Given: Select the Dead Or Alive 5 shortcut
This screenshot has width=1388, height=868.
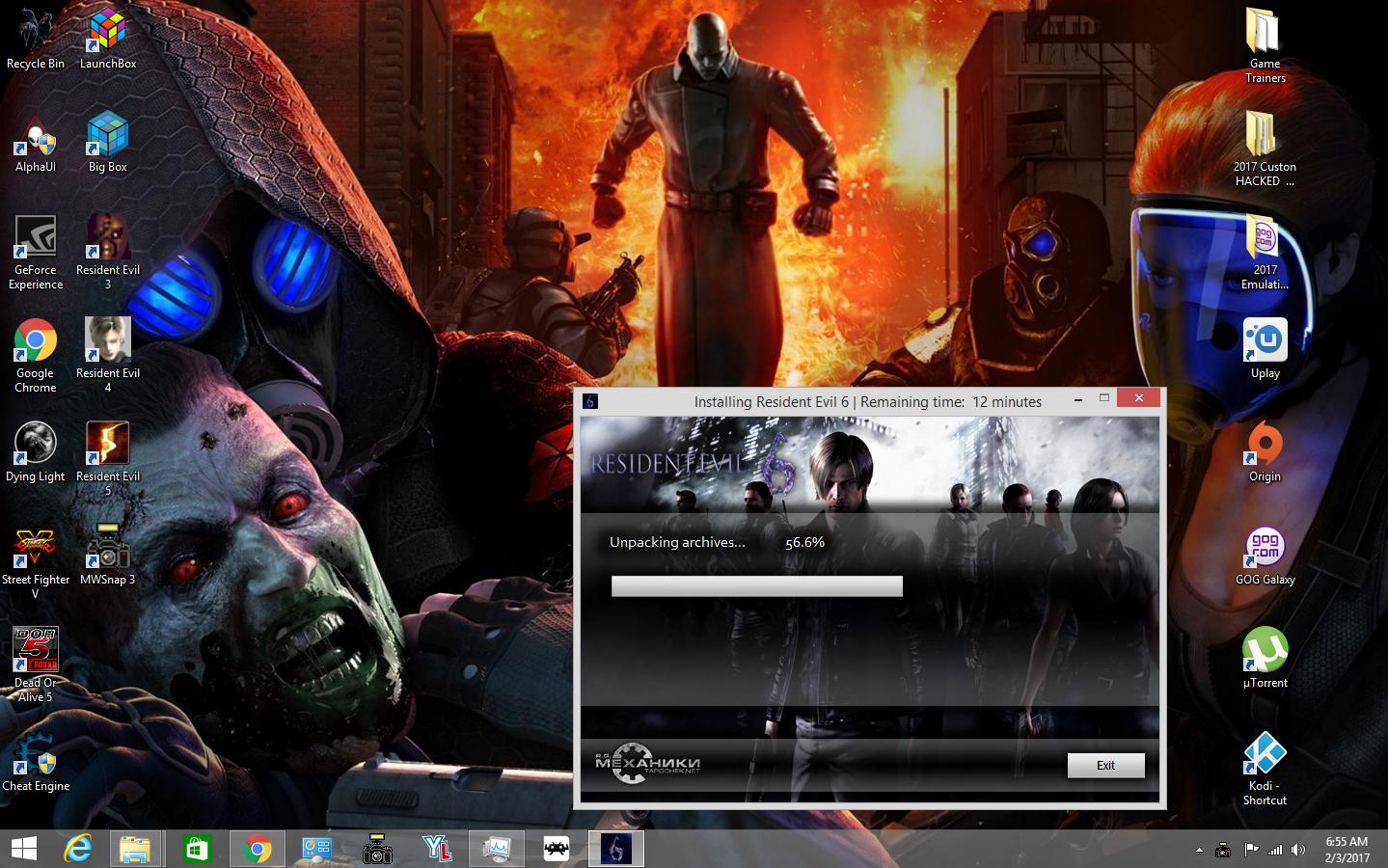Looking at the screenshot, I should [x=36, y=665].
